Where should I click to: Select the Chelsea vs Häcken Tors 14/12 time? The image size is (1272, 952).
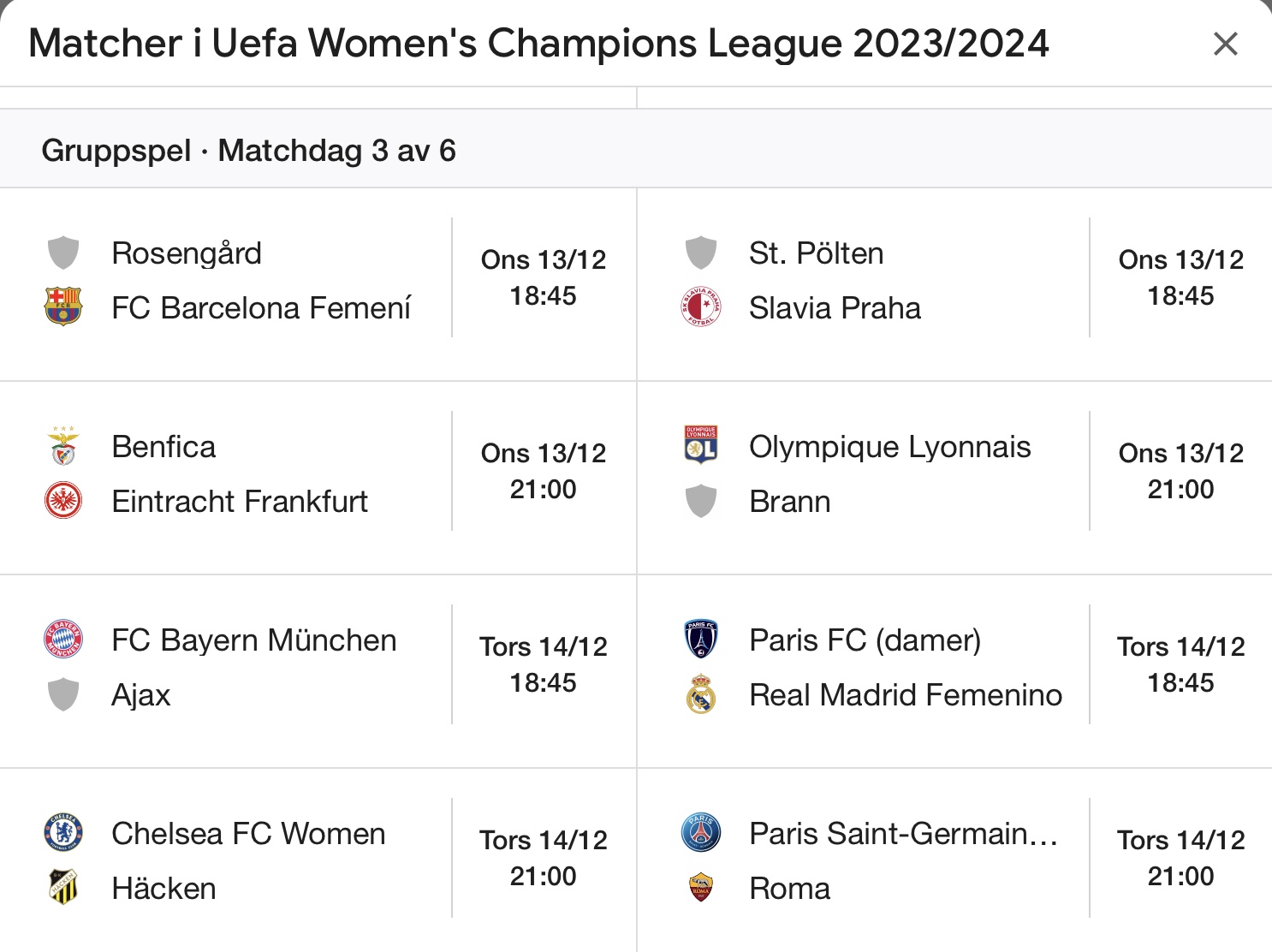(x=544, y=840)
